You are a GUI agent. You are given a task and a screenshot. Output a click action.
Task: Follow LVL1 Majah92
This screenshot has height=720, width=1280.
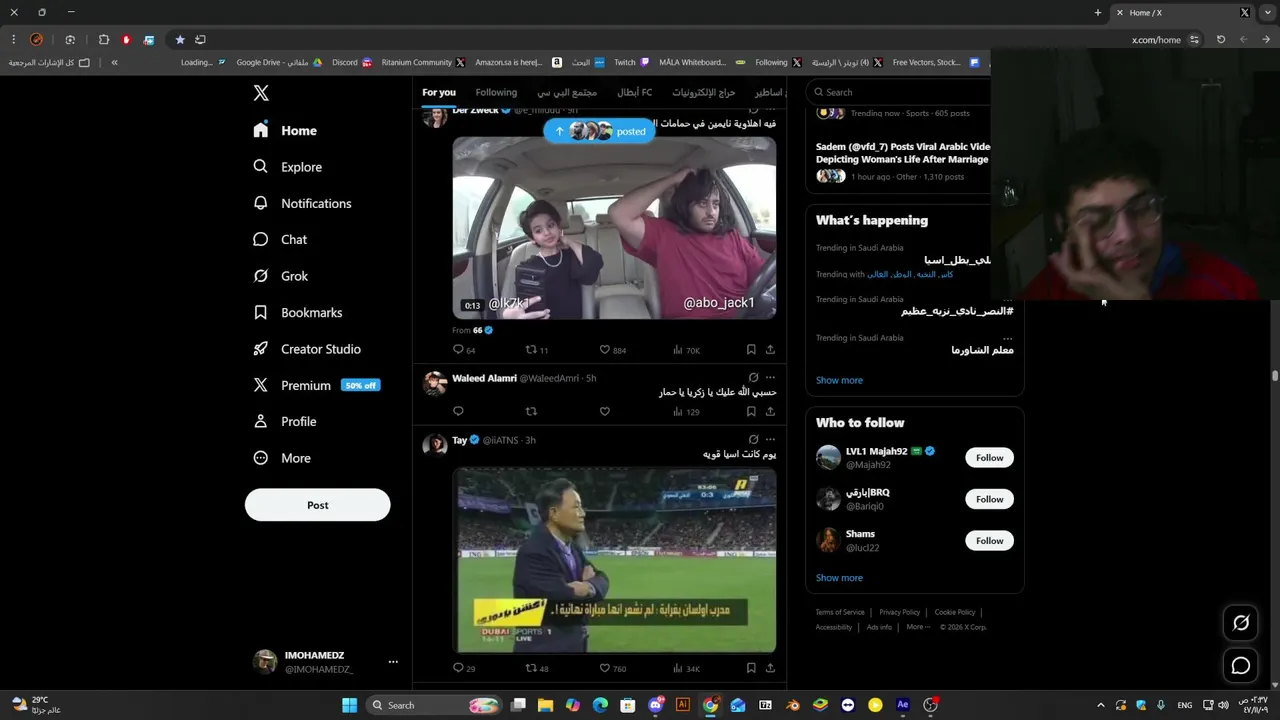click(x=989, y=458)
